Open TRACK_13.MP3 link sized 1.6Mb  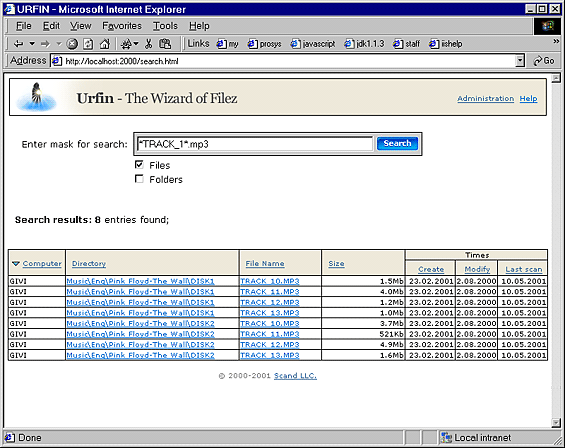point(270,355)
